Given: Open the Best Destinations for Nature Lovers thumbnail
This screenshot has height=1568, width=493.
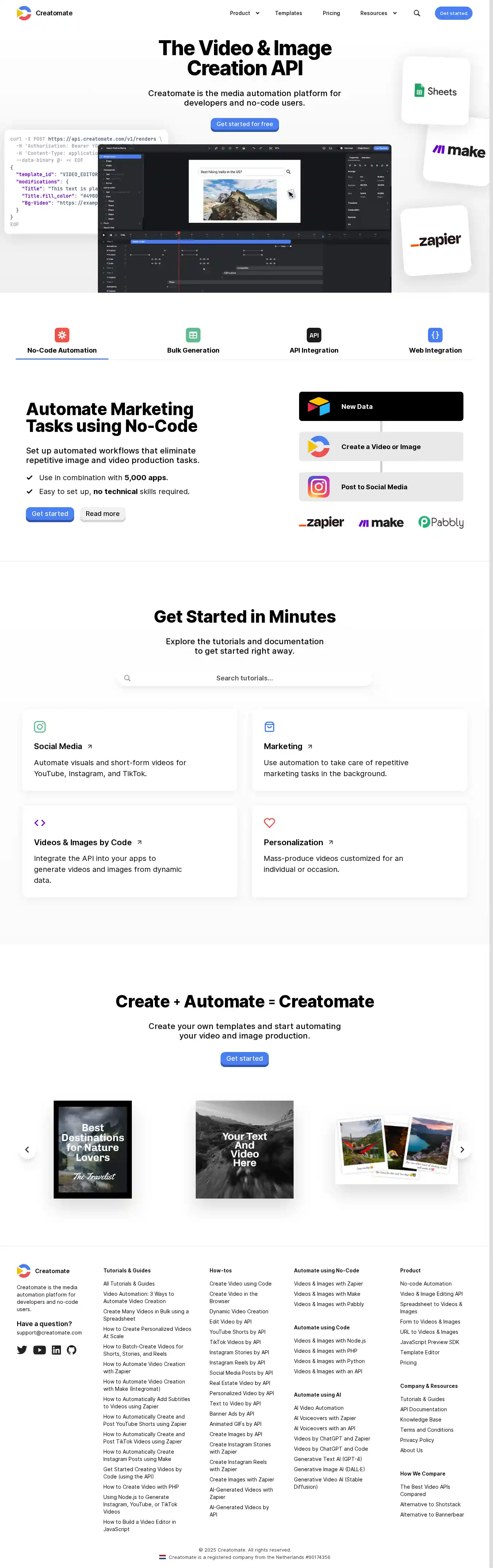Looking at the screenshot, I should pyautogui.click(x=92, y=1149).
